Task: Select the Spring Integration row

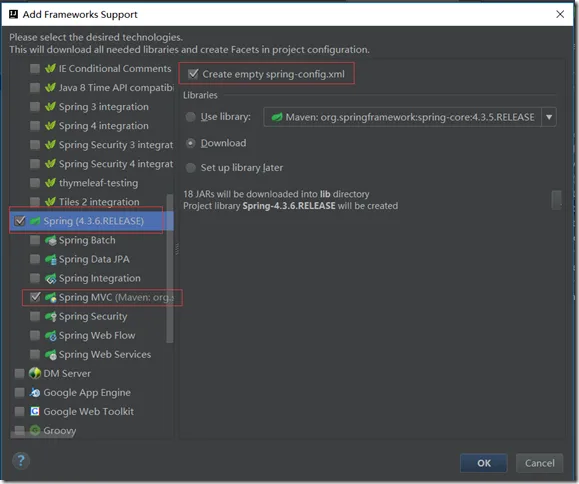Action: pos(92,278)
